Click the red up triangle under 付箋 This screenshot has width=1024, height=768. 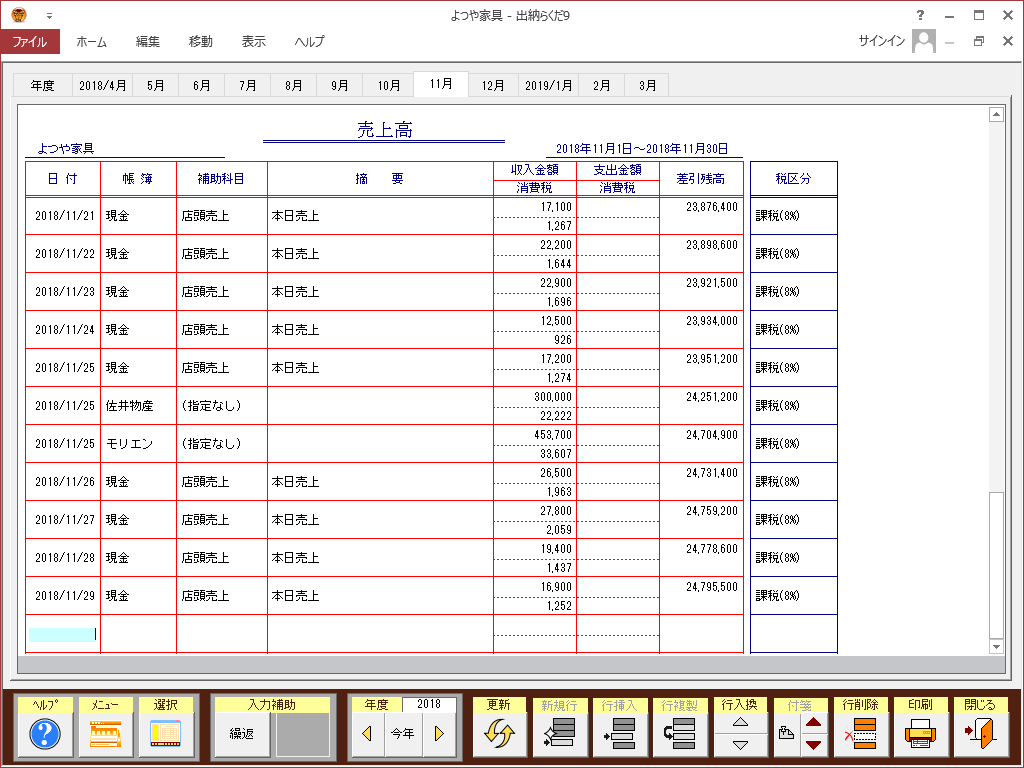(813, 722)
